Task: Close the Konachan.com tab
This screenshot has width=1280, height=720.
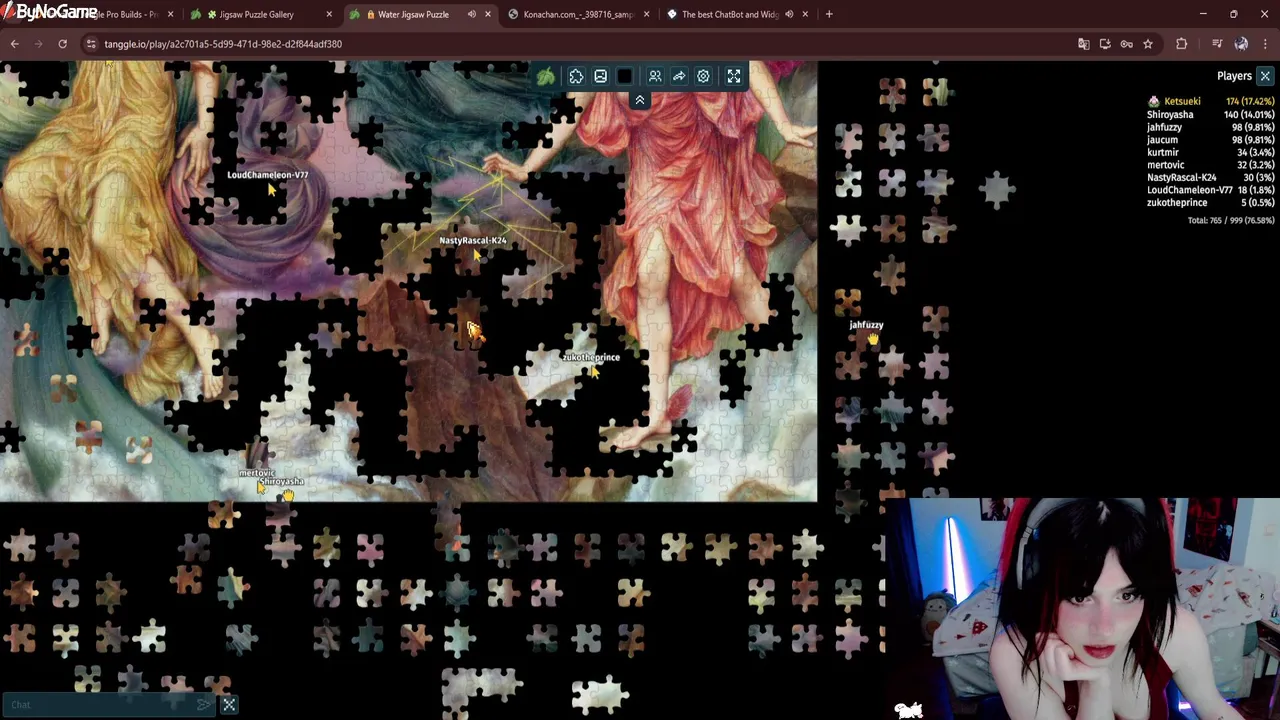Action: coord(646,14)
